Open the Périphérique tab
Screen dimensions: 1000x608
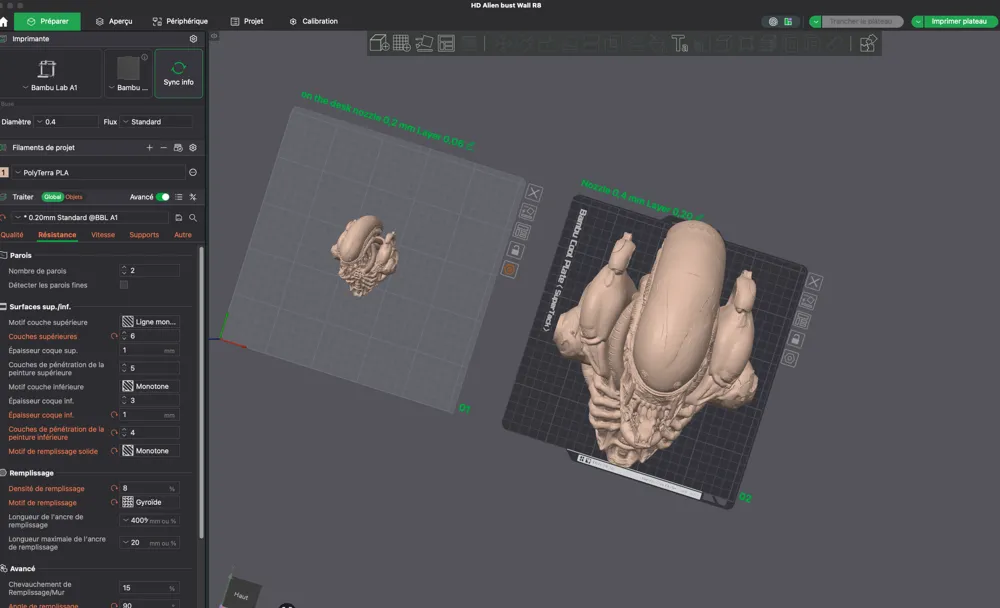180,21
